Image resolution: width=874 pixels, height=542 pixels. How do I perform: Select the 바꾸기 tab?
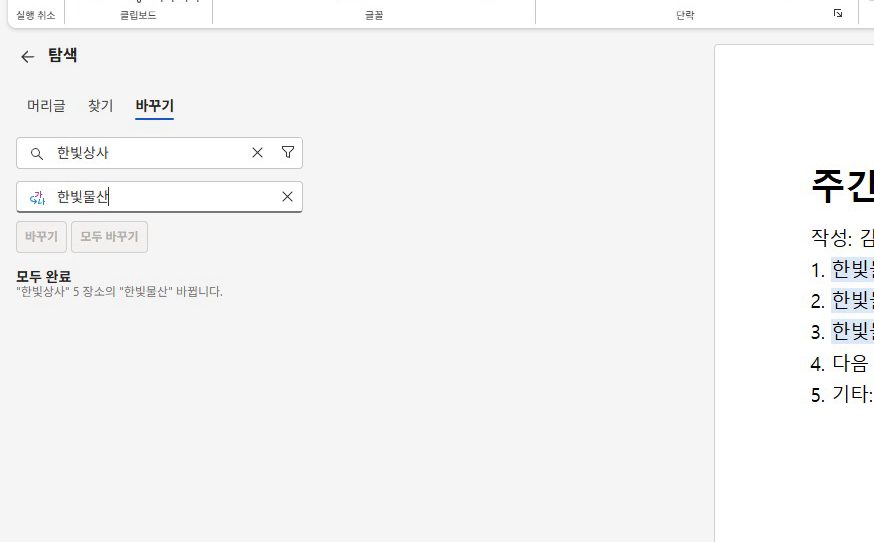[154, 105]
